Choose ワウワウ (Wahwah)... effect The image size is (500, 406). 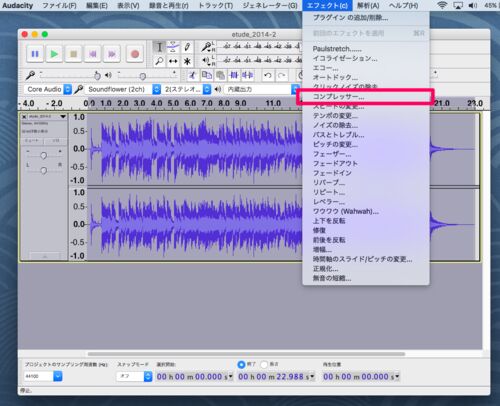point(366,211)
